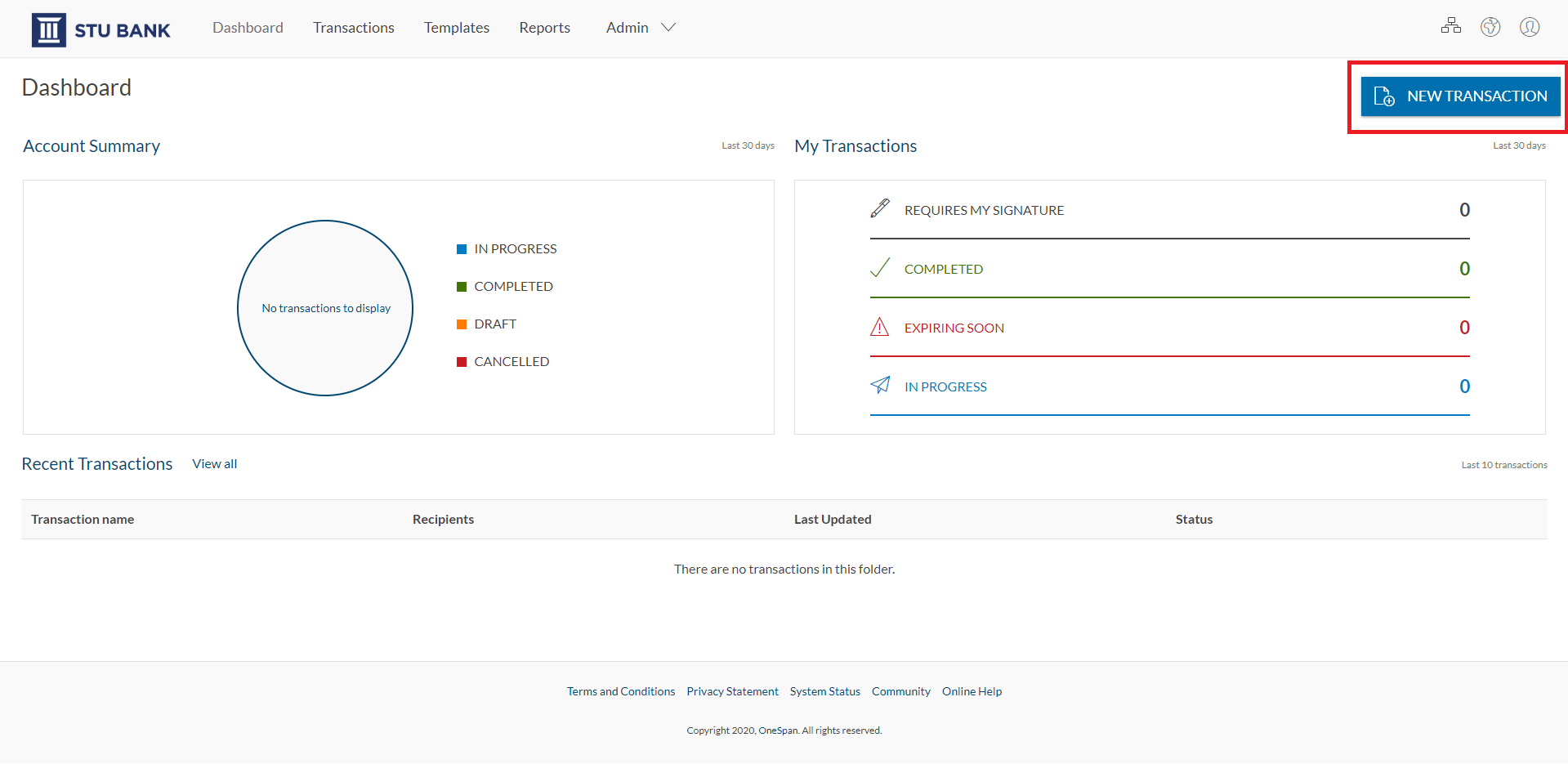Expand the Admin dropdown chevron

pos(668,28)
